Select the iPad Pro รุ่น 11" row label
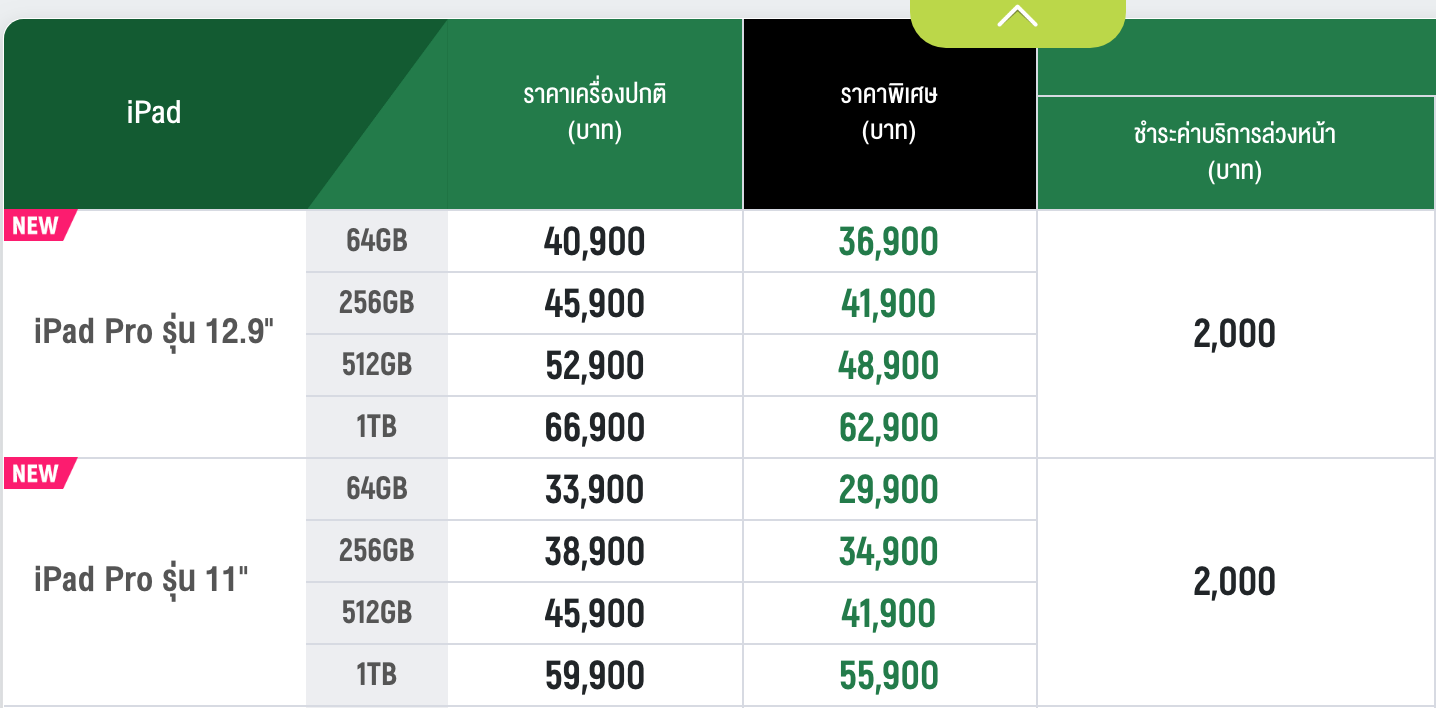The width and height of the screenshot is (1436, 708). click(140, 580)
